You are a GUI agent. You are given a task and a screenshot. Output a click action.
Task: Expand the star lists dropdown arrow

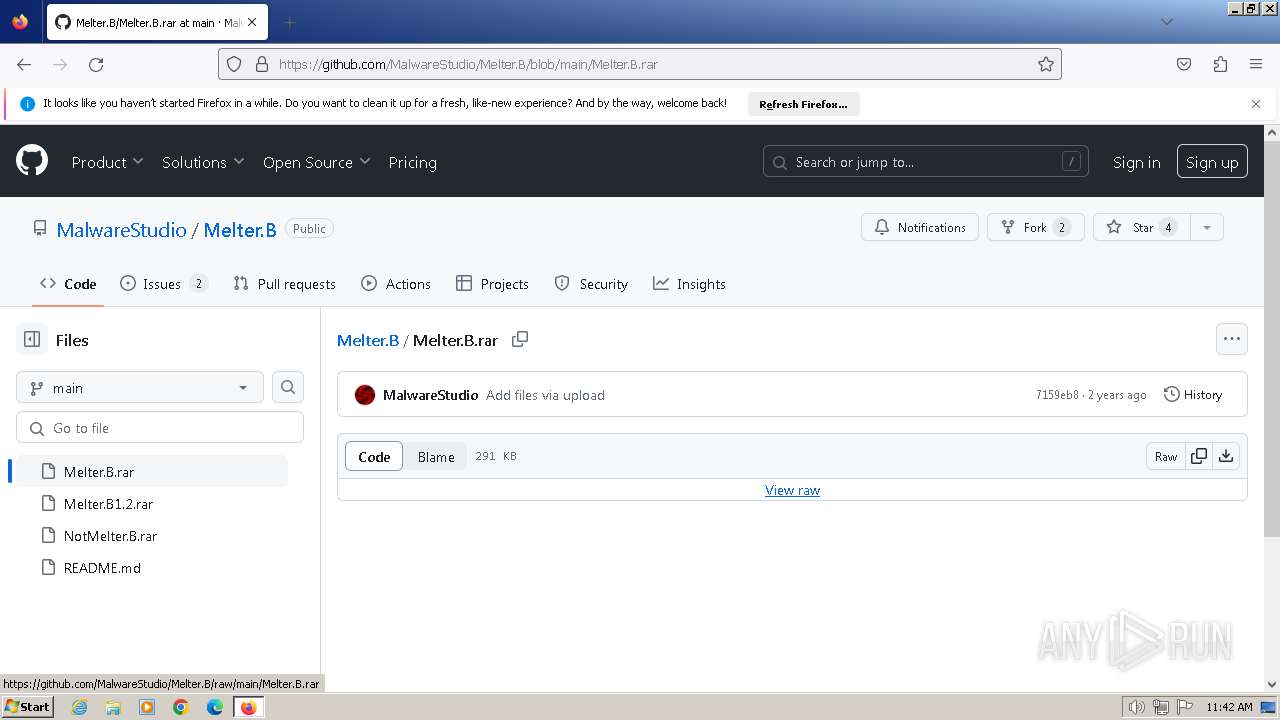(1207, 227)
